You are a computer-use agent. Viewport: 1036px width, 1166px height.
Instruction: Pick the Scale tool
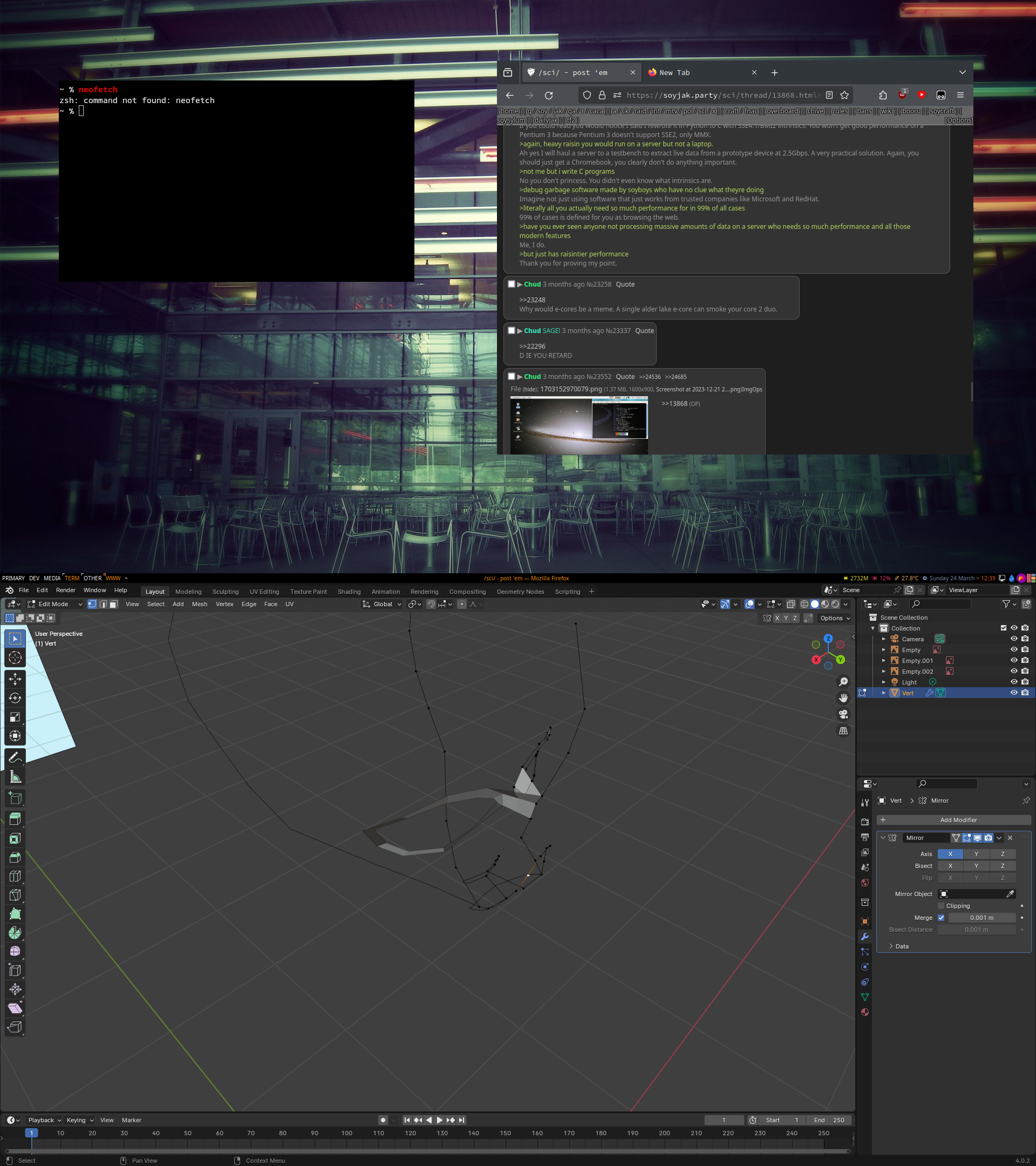pos(16,717)
